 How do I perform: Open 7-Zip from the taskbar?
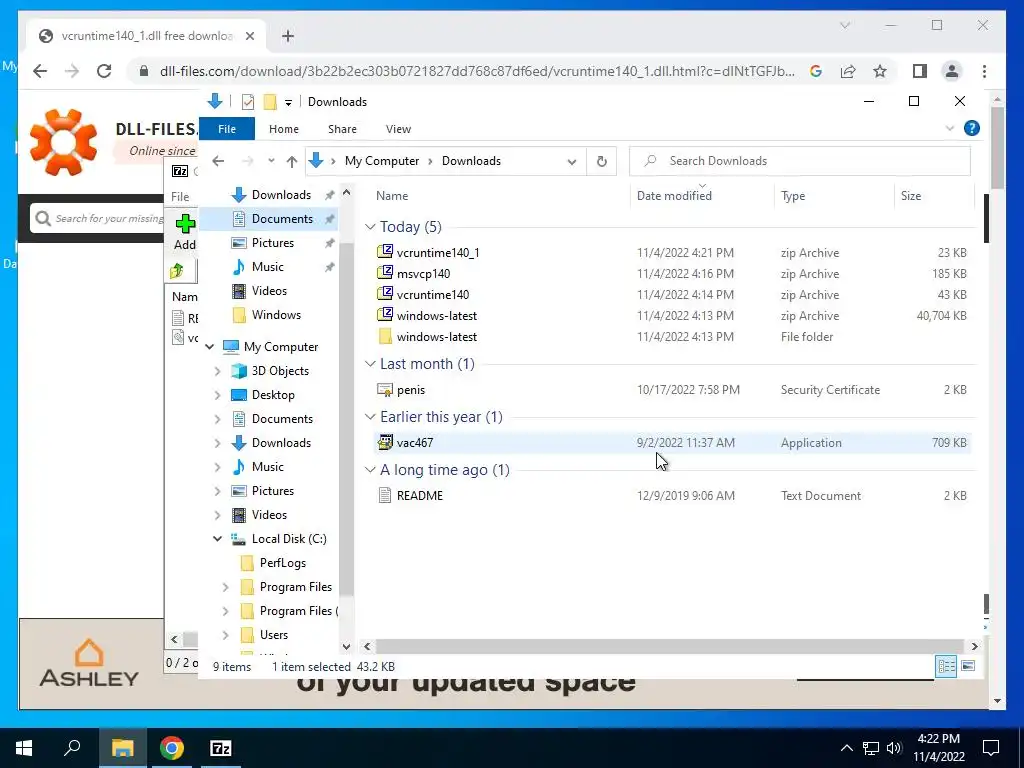coord(221,748)
